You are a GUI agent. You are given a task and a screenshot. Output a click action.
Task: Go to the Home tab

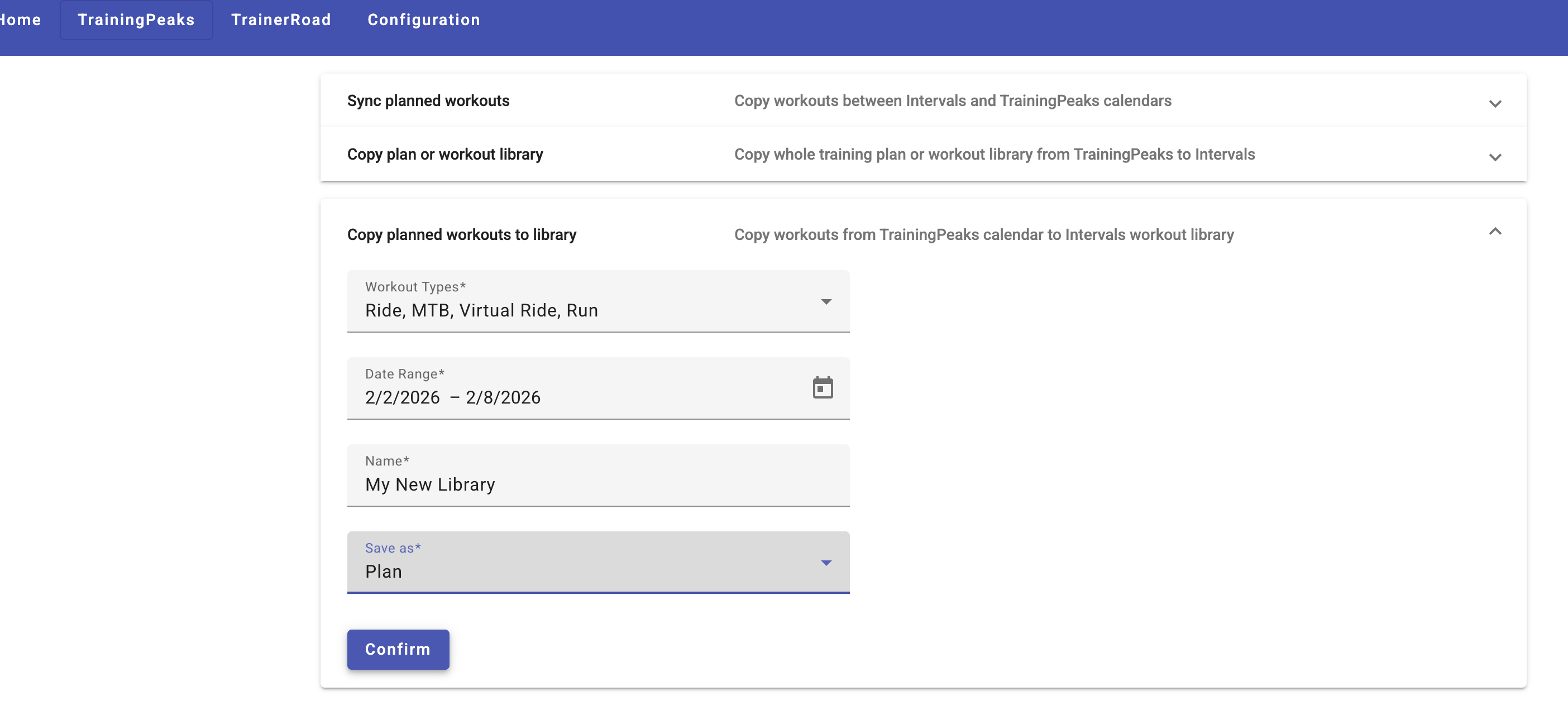click(x=21, y=20)
